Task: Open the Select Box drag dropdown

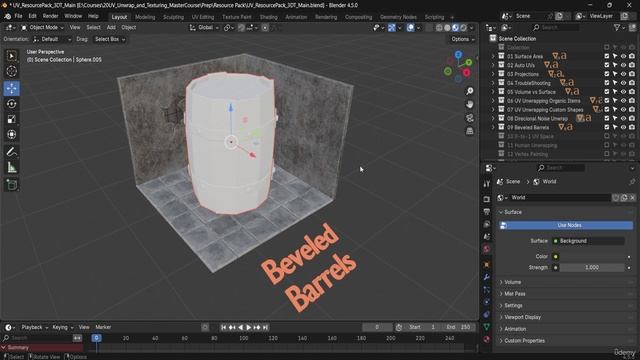Action: pos(109,39)
